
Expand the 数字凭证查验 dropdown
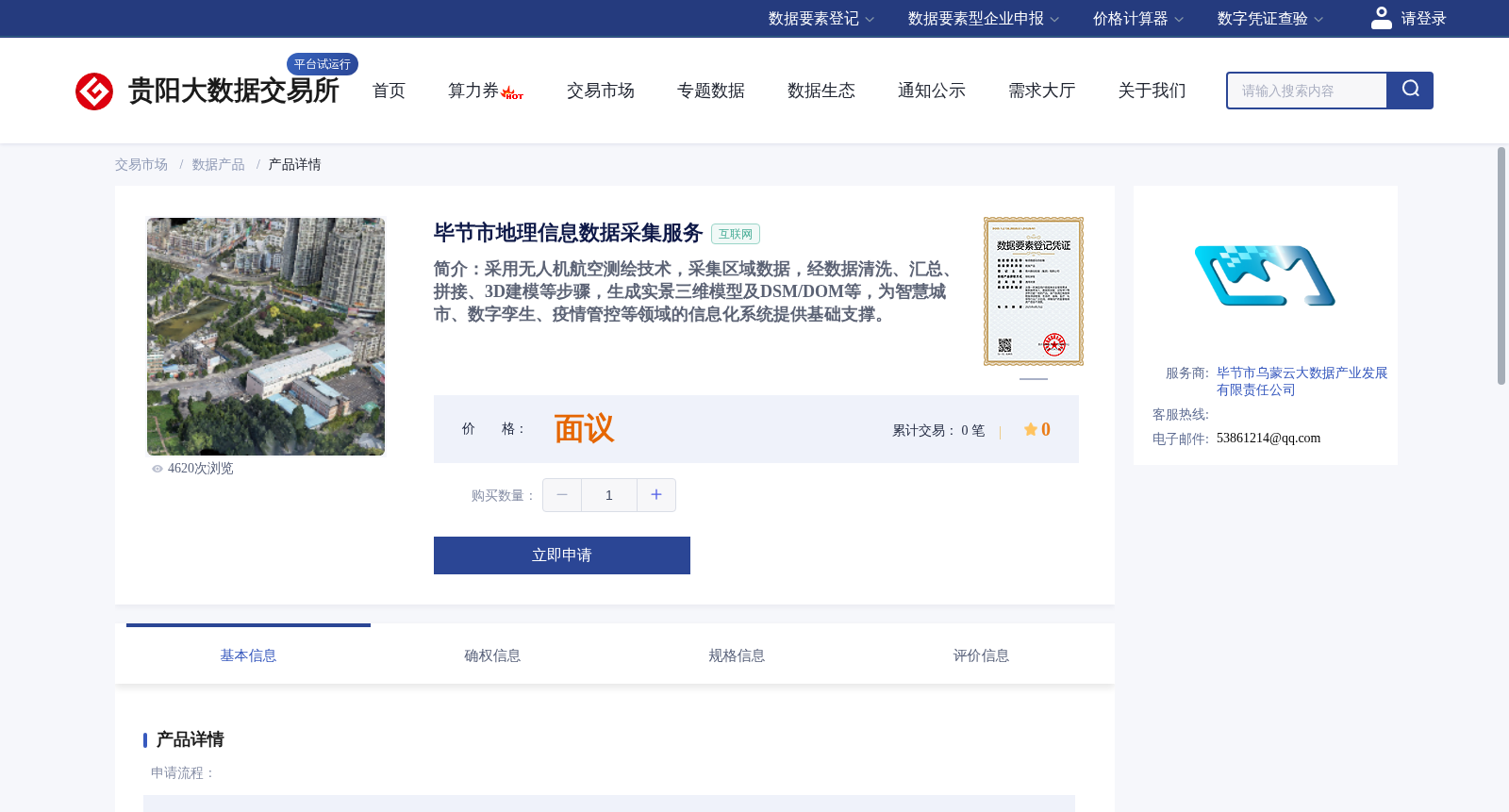click(x=1269, y=19)
